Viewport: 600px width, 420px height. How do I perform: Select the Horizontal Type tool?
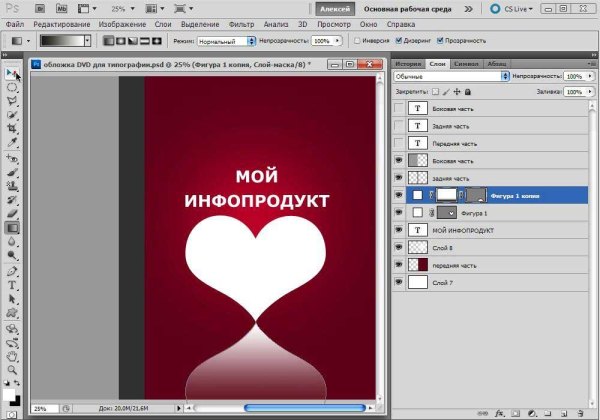12,284
